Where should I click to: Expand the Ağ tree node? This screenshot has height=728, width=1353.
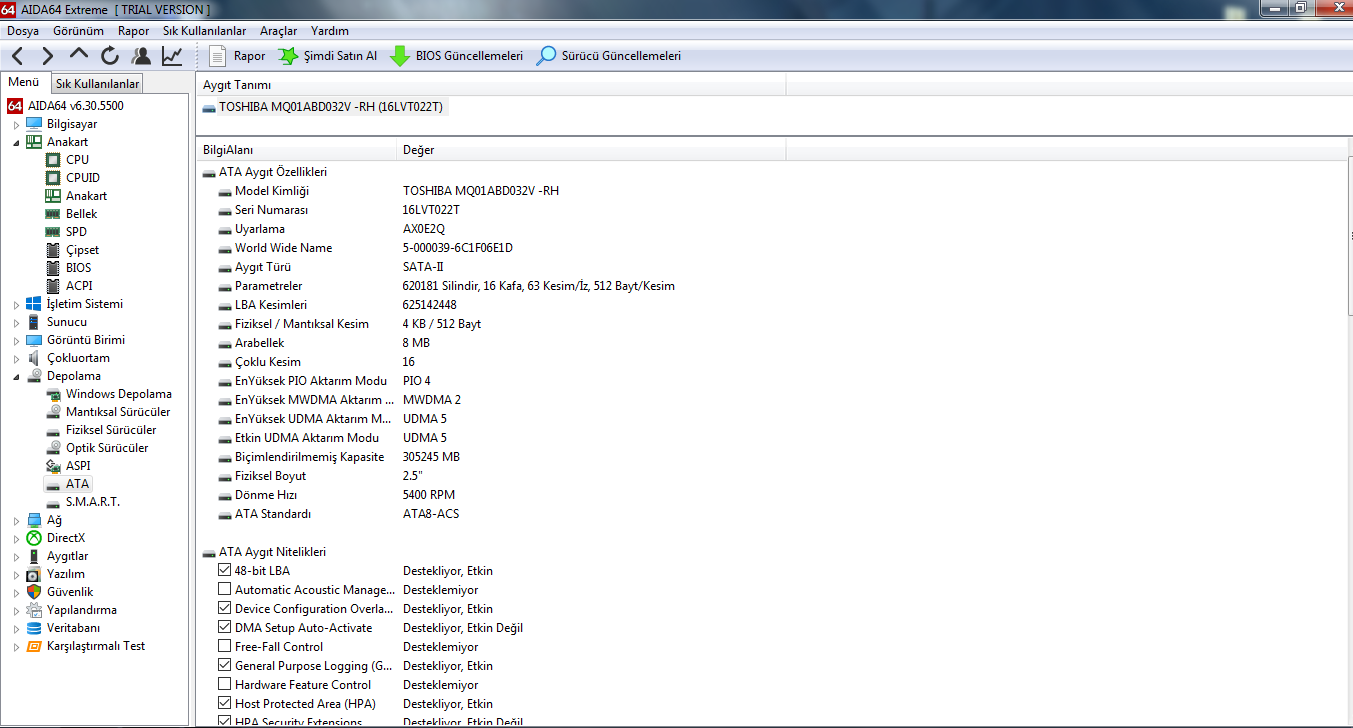[x=16, y=520]
